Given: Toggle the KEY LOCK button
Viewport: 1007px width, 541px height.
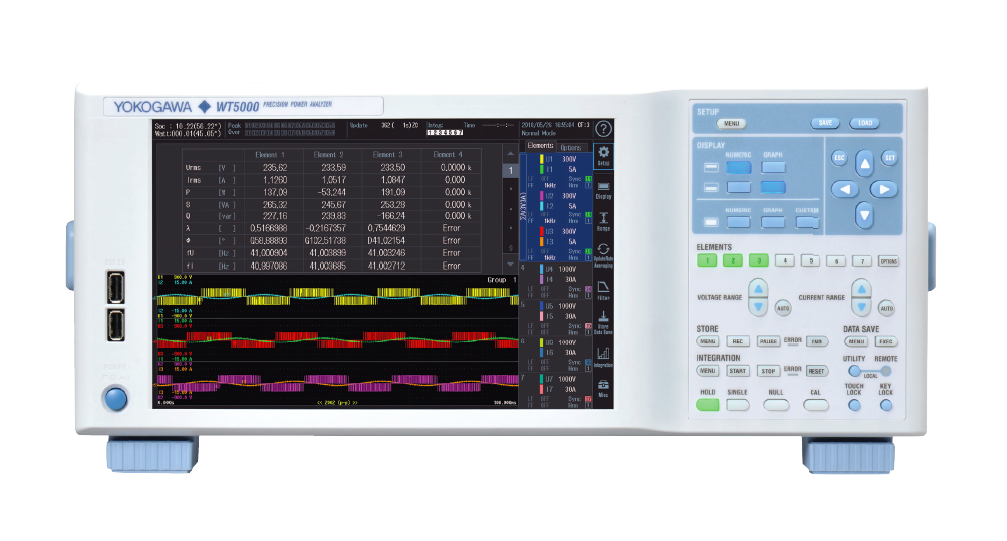Looking at the screenshot, I should point(885,405).
